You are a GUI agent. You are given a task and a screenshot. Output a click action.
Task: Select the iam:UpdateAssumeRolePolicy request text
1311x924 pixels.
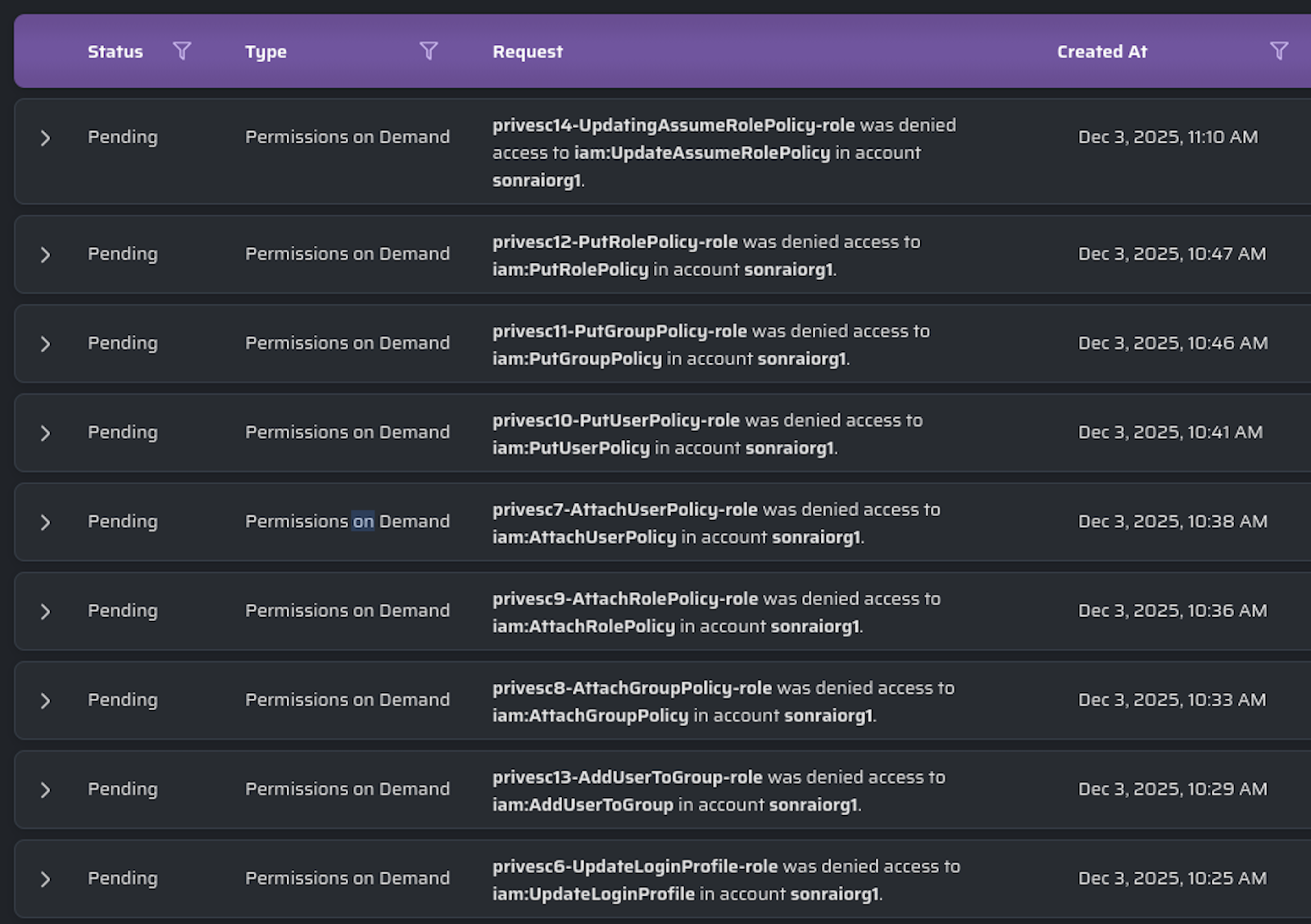coord(702,153)
